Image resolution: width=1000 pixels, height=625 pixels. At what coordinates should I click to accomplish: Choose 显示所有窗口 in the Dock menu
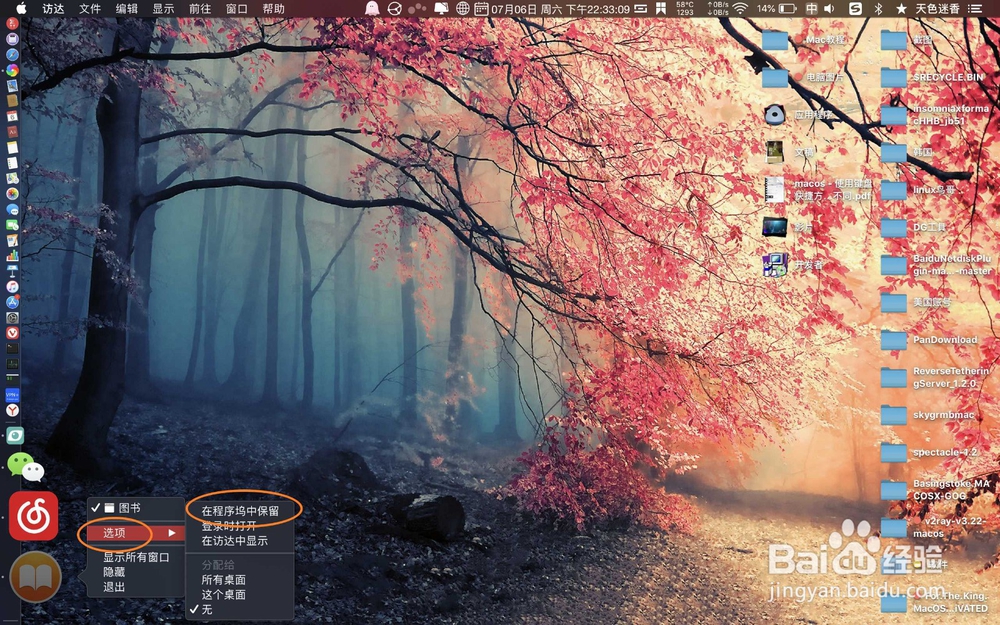tap(136, 557)
